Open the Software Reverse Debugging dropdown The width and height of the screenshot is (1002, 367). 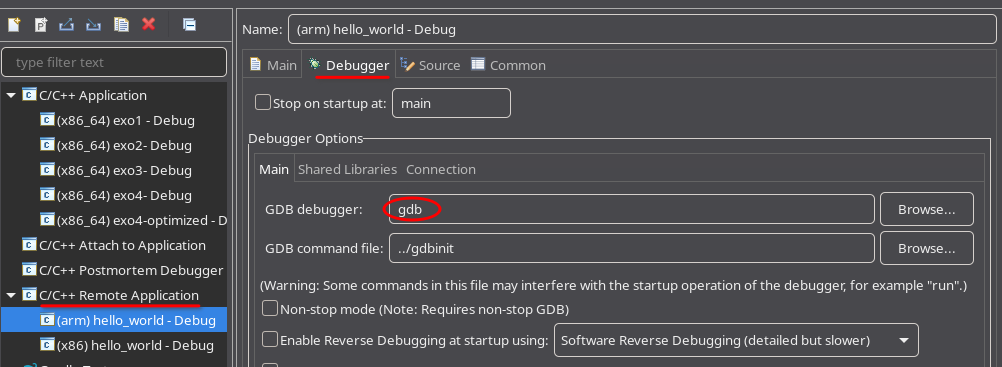(736, 340)
